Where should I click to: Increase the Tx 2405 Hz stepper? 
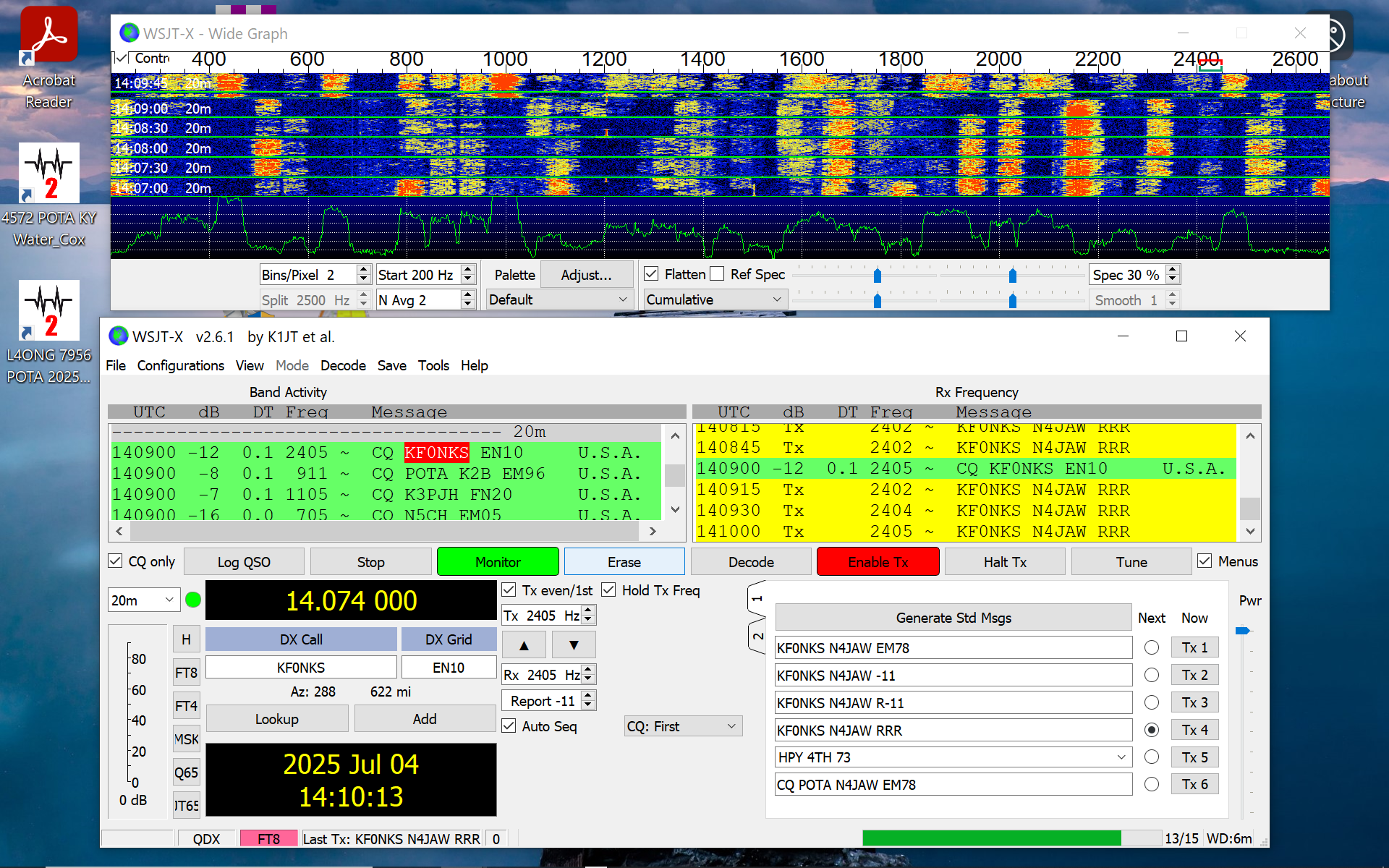(588, 611)
